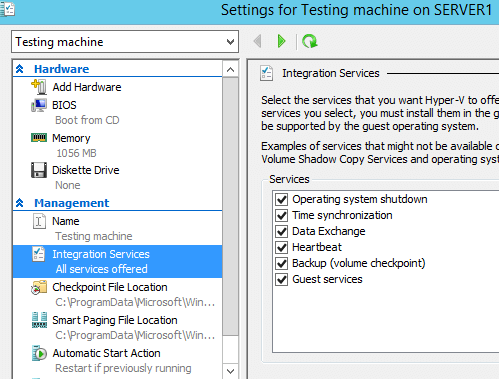Click the 'Boot from CD' text
This screenshot has width=499, height=379.
pos(87,120)
